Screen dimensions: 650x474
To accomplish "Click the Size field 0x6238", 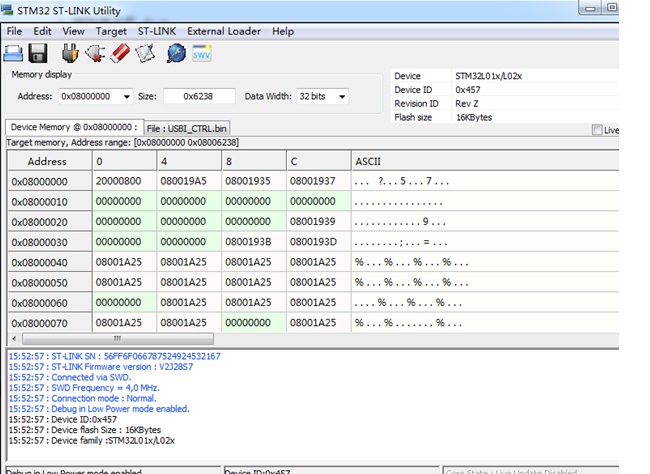I will pos(199,97).
